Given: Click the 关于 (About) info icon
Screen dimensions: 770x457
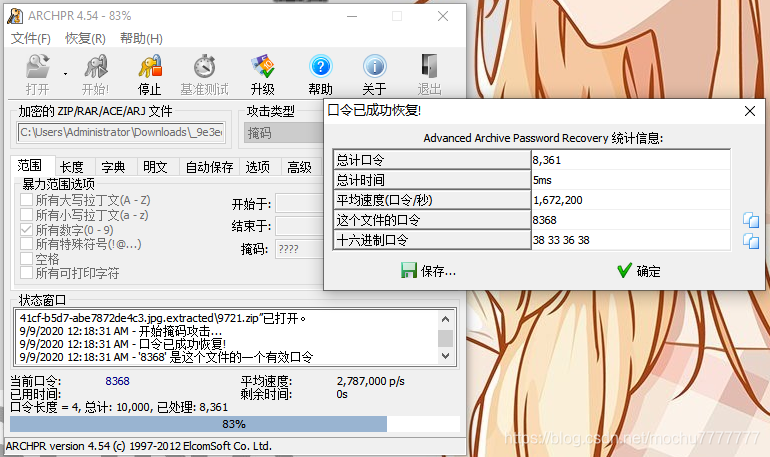Looking at the screenshot, I should pyautogui.click(x=375, y=66).
